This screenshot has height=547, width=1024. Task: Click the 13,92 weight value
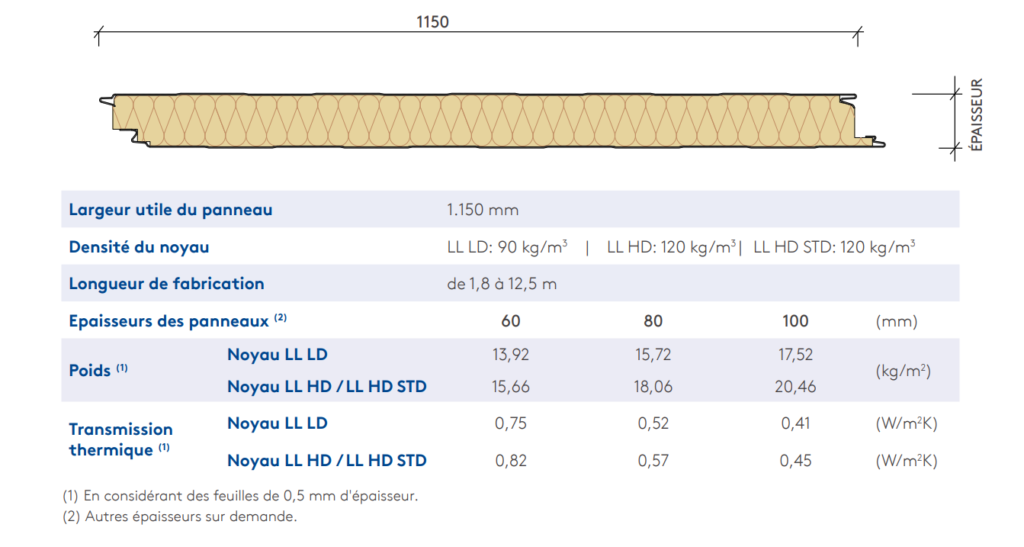click(x=510, y=354)
